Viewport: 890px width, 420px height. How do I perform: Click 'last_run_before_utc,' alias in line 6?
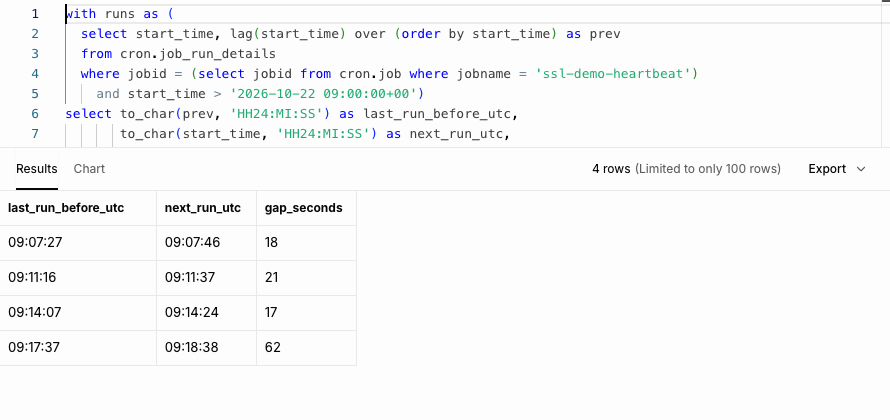[441, 114]
